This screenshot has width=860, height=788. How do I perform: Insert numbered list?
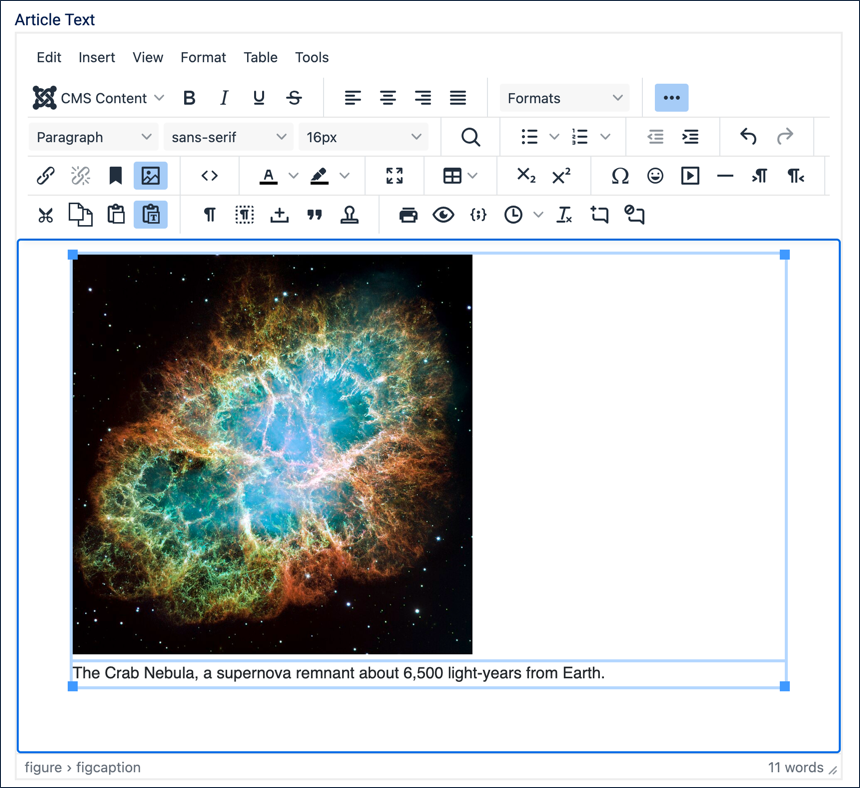[x=580, y=137]
